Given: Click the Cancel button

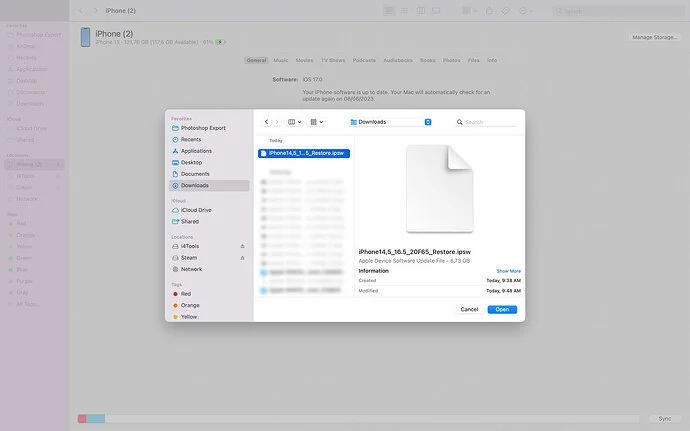Looking at the screenshot, I should [469, 309].
